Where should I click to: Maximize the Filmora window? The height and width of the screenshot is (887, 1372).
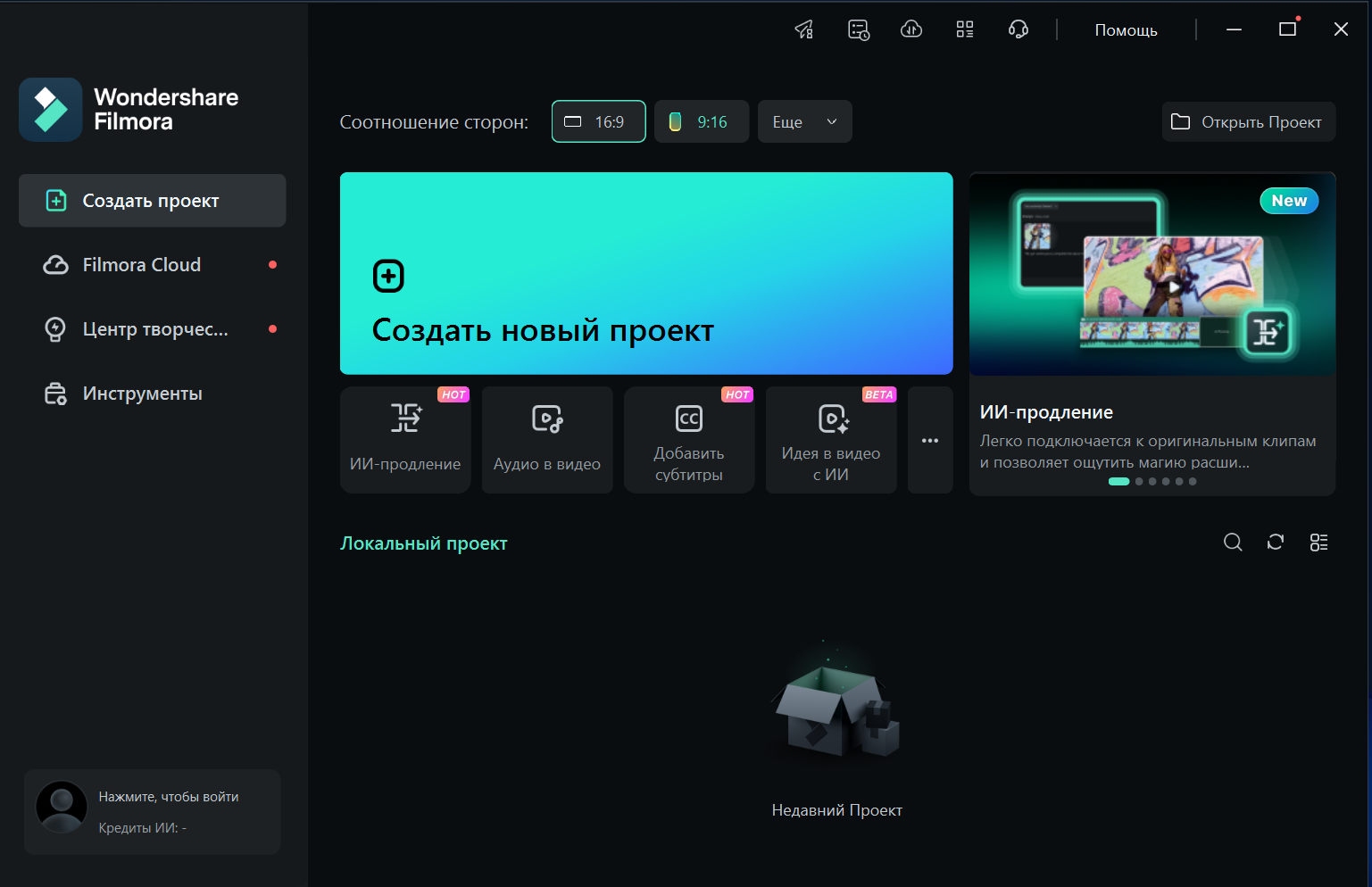point(1287,29)
